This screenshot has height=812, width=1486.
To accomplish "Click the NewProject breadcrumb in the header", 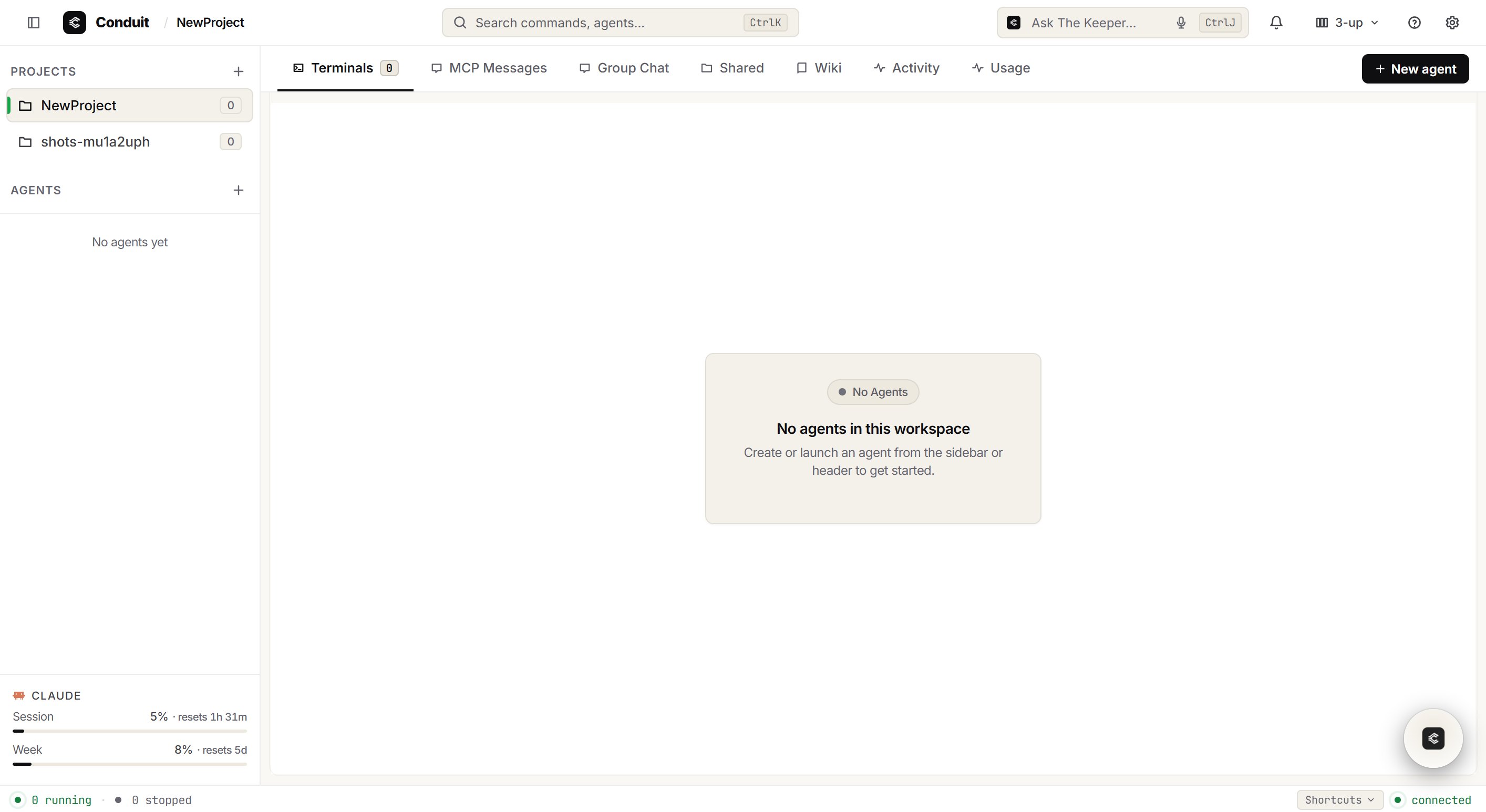I will point(210,23).
